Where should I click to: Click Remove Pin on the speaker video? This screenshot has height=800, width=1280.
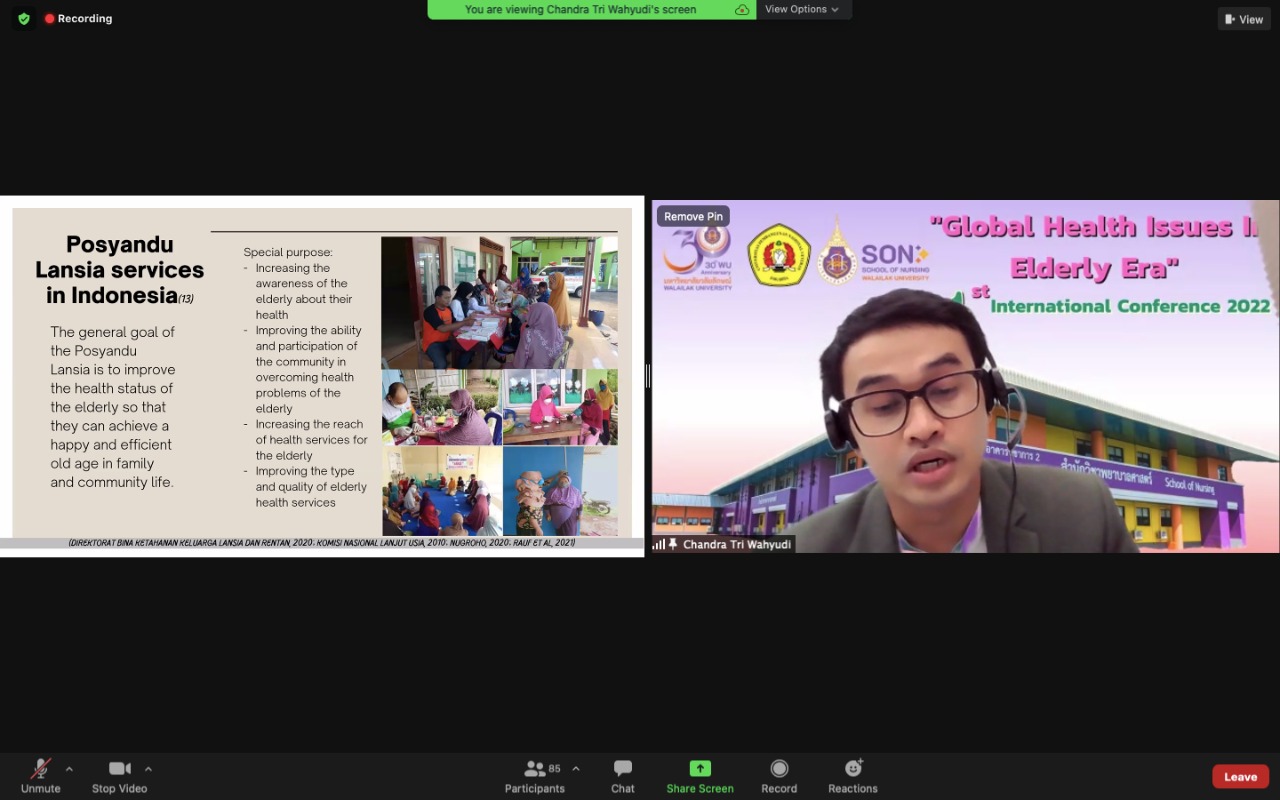pos(693,216)
